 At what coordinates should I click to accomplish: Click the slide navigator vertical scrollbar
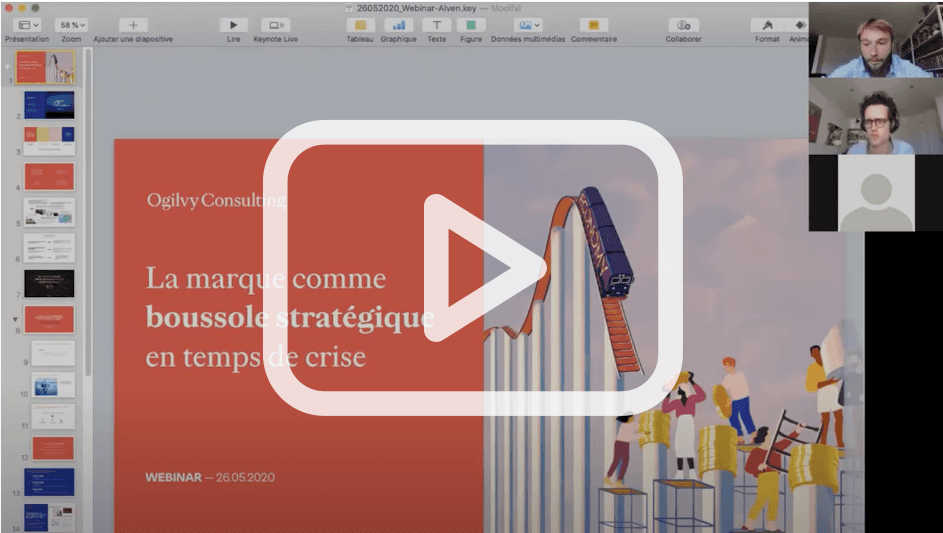(x=88, y=213)
